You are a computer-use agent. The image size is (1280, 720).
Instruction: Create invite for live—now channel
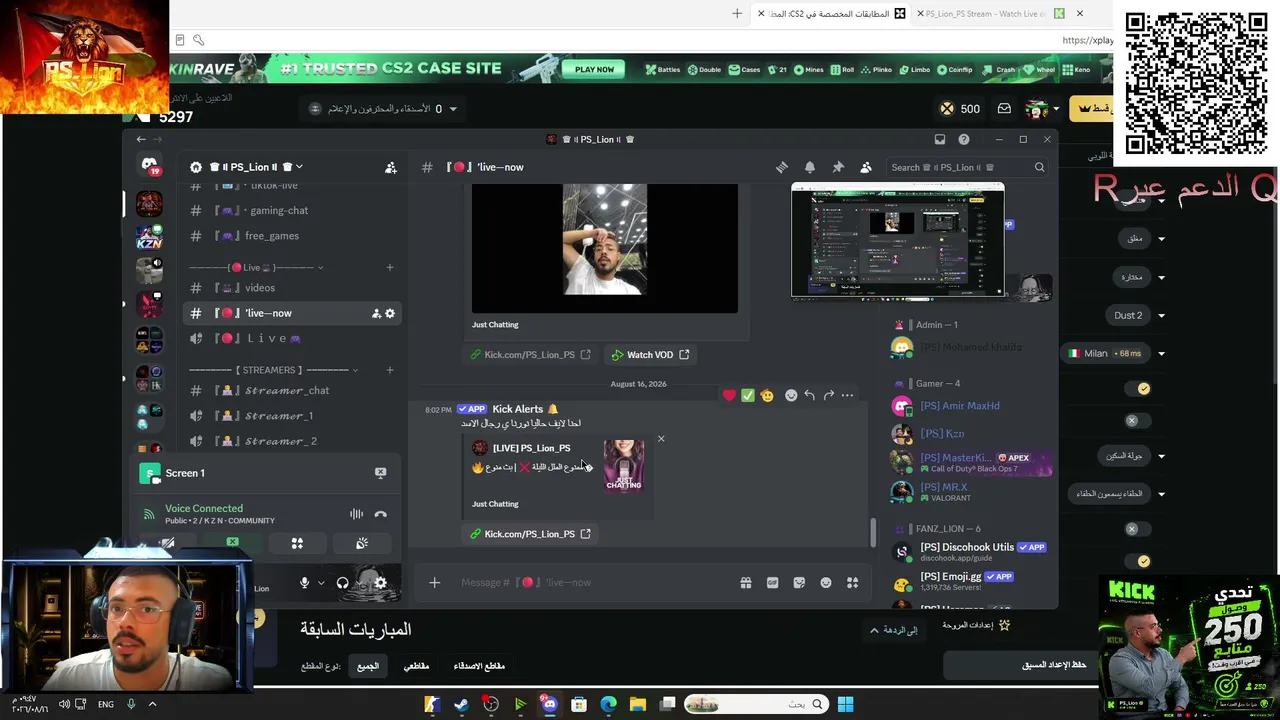click(376, 313)
